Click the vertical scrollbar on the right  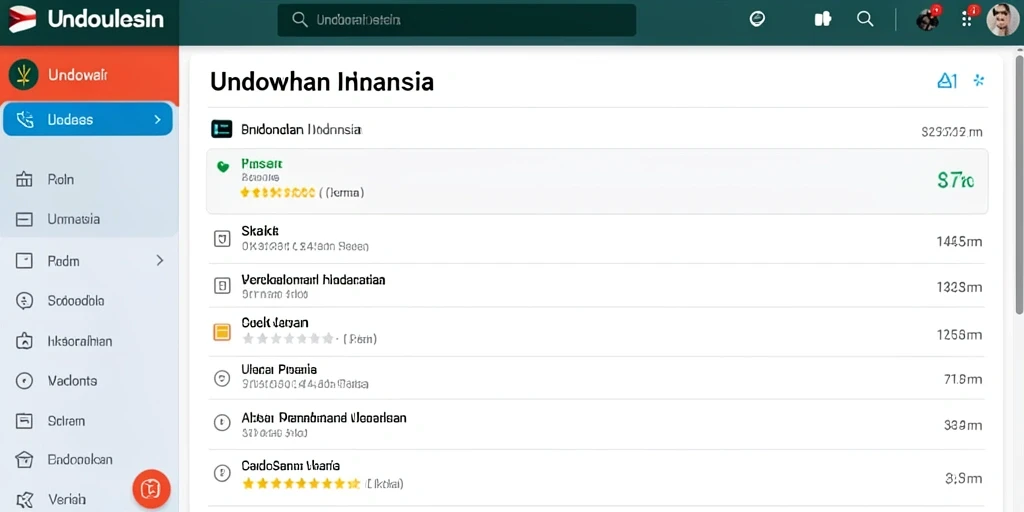click(x=1019, y=183)
